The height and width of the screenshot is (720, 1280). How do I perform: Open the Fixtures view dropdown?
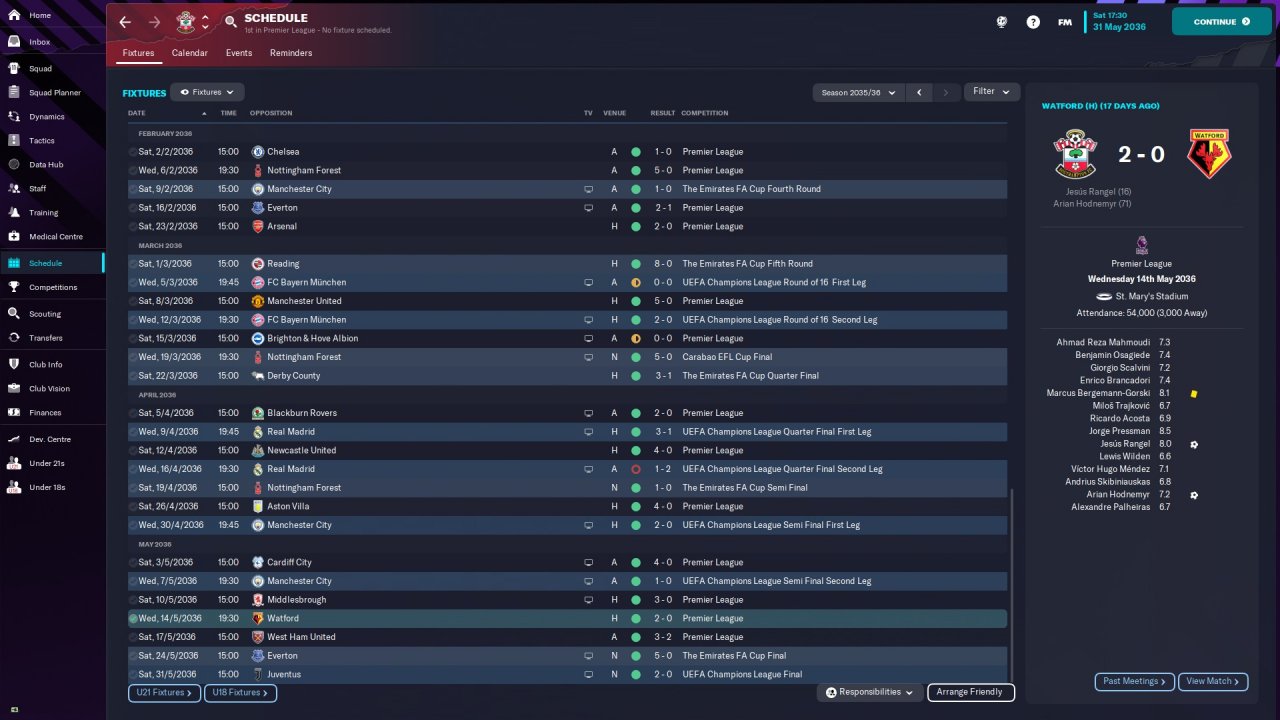pos(207,92)
